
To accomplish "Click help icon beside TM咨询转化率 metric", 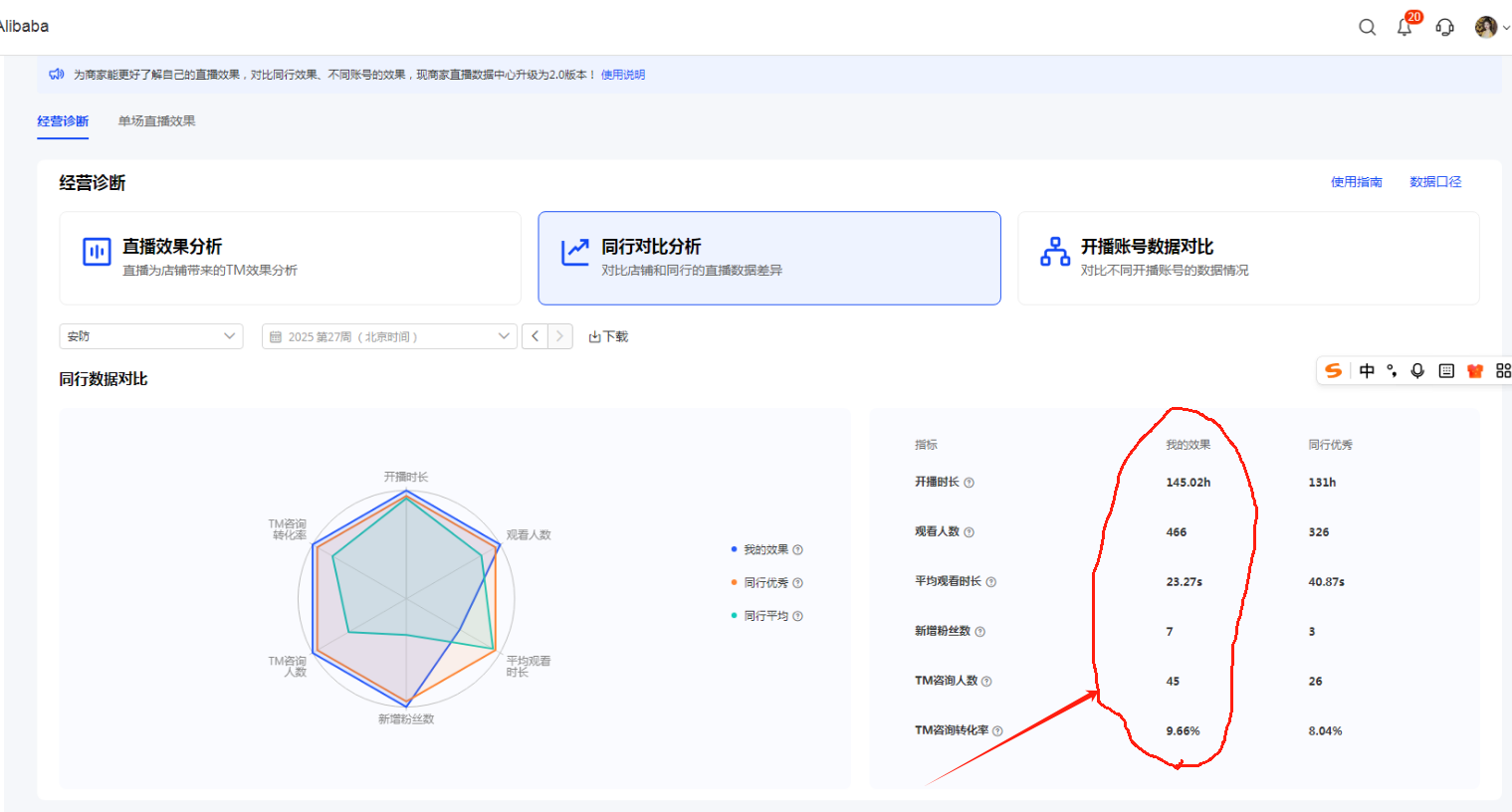I will [997, 731].
